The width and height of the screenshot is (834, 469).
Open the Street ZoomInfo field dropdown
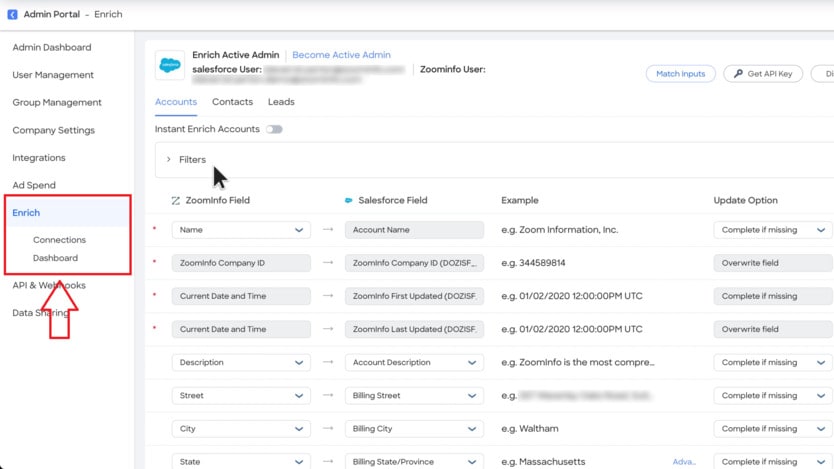241,396
